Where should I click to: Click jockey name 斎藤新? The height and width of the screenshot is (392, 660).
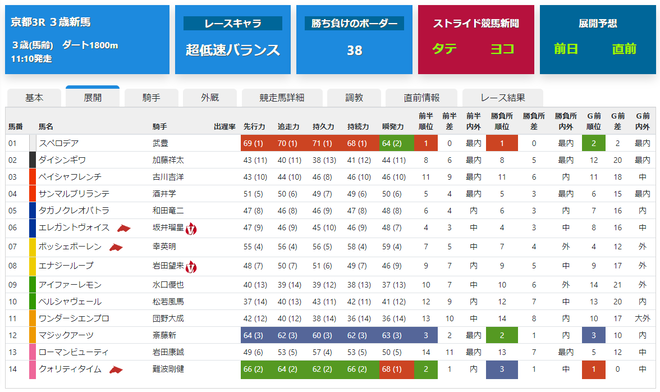pos(164,336)
